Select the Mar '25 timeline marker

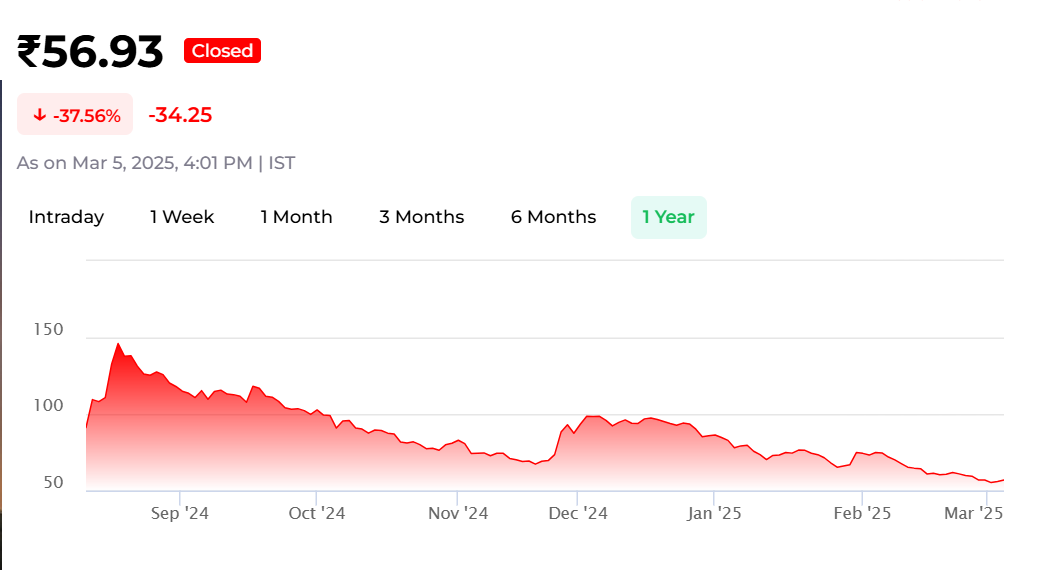(974, 513)
